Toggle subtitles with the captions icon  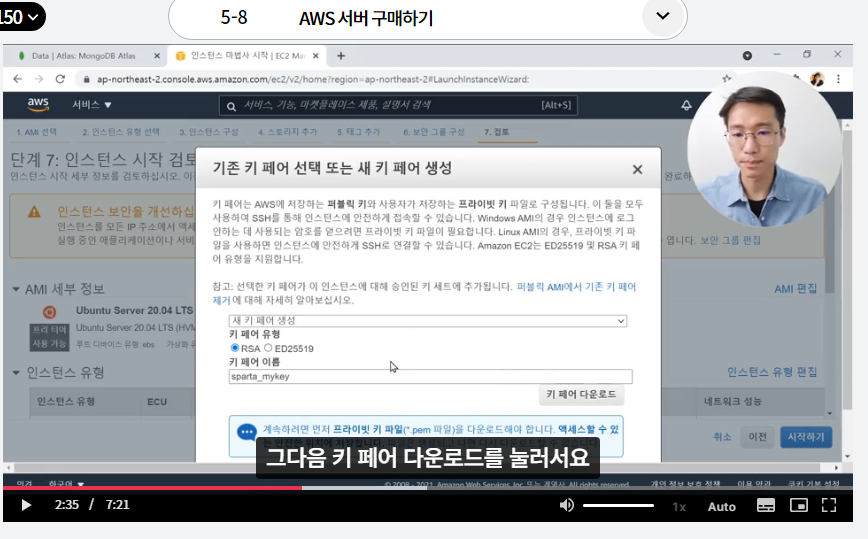(766, 505)
